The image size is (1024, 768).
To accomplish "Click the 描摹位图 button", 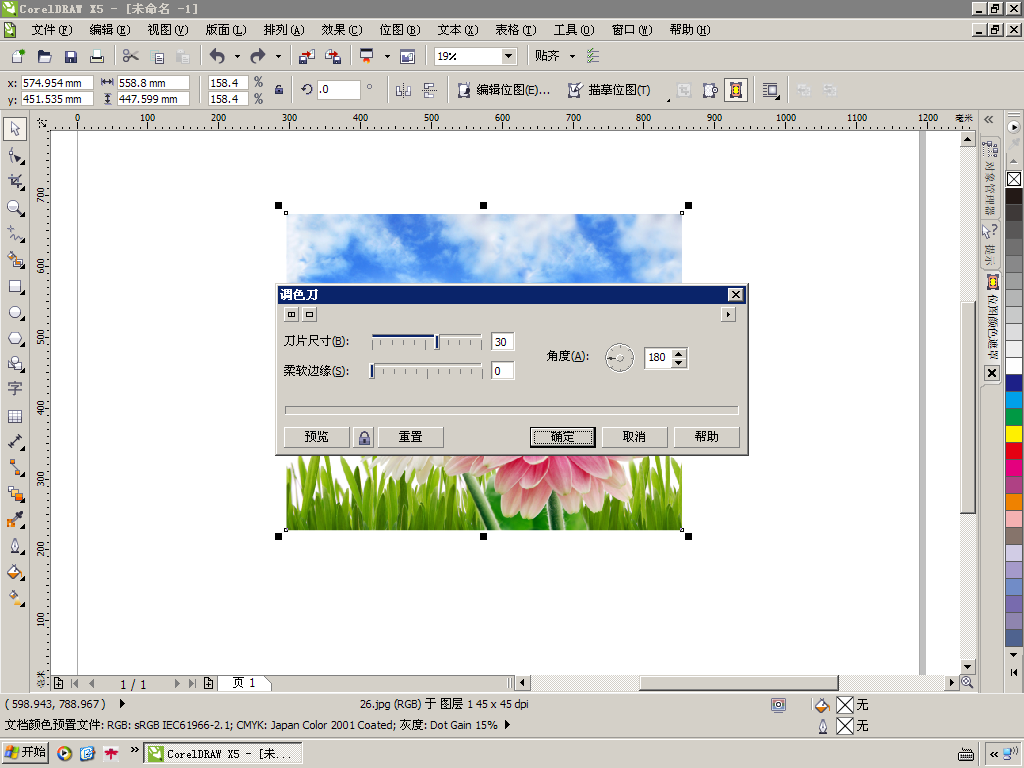I will pyautogui.click(x=609, y=90).
